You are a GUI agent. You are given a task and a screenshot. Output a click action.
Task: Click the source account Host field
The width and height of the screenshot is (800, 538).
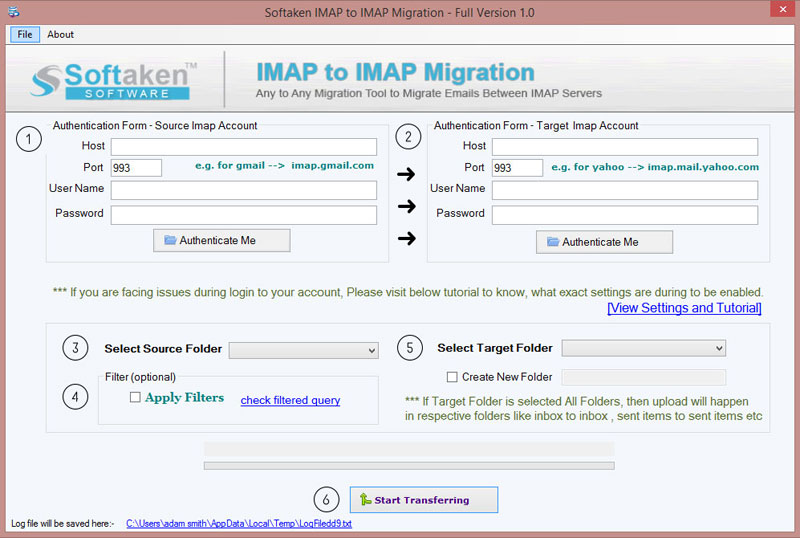[x=244, y=146]
